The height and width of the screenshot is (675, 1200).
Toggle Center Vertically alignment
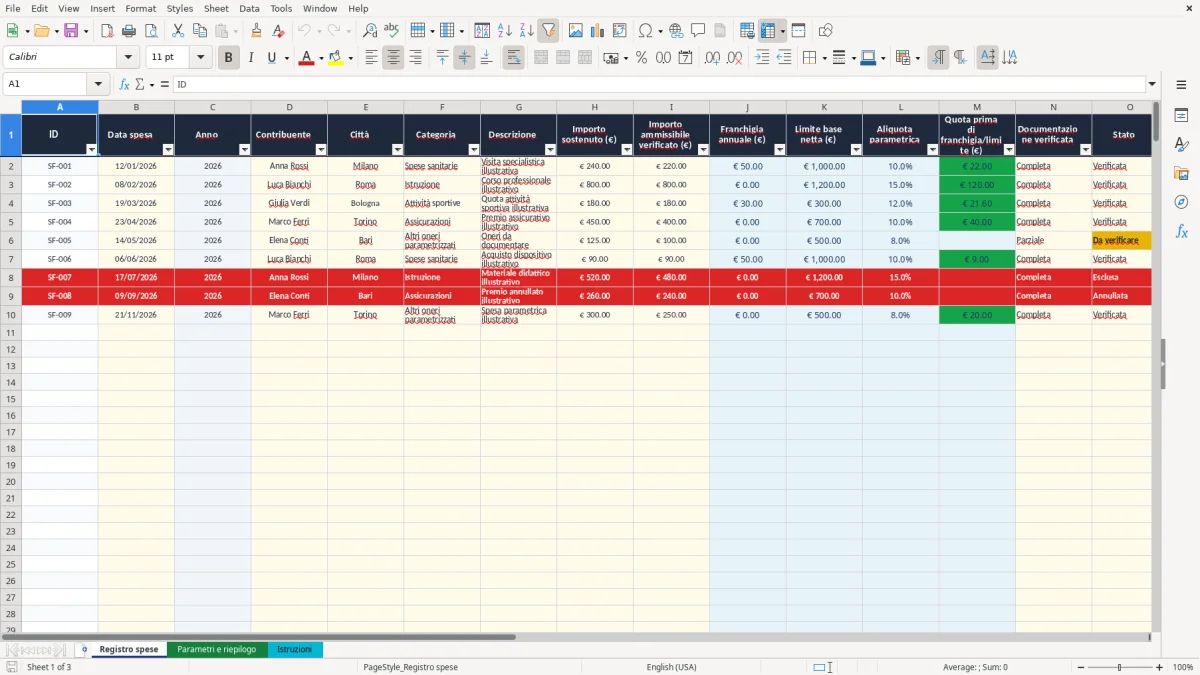tap(464, 58)
